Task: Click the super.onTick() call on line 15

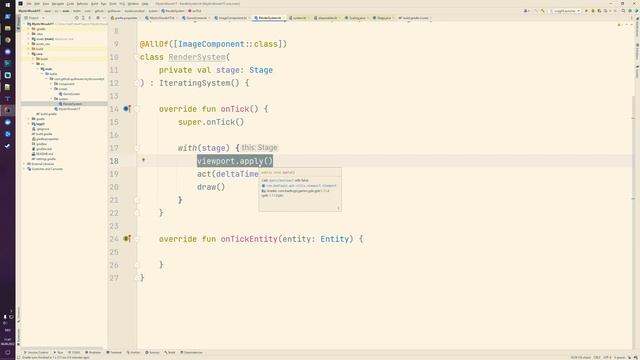Action: [211, 122]
